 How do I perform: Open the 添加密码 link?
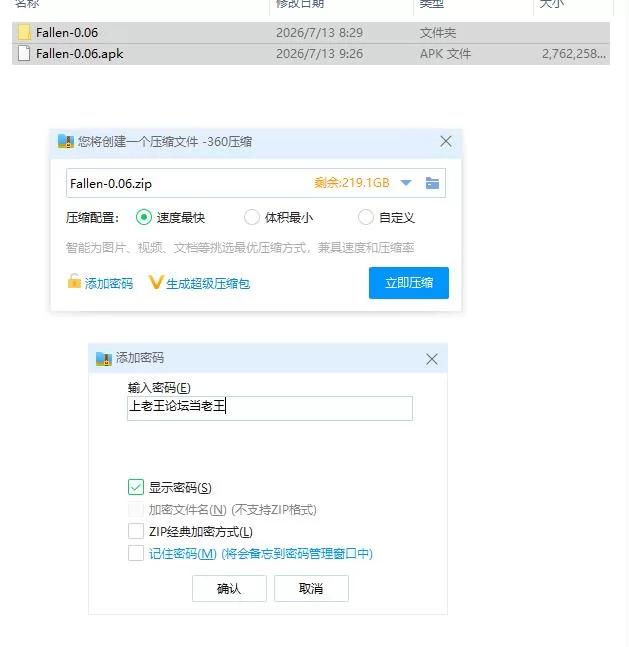(x=109, y=283)
